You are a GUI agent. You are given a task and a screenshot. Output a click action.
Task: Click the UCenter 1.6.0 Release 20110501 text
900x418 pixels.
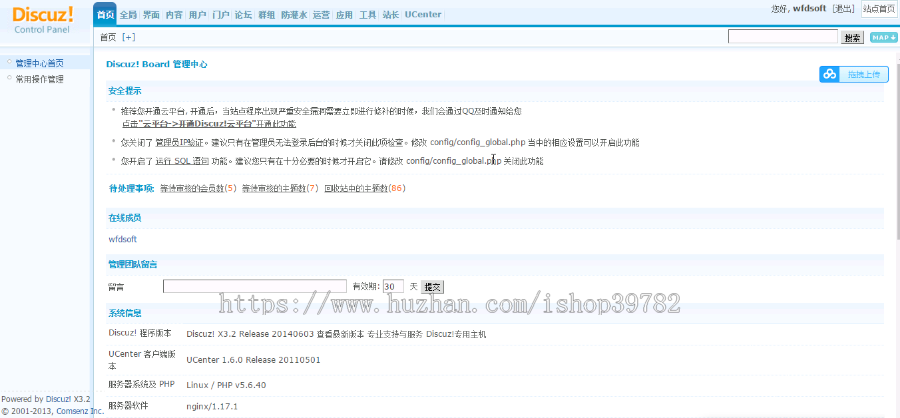tap(253, 360)
